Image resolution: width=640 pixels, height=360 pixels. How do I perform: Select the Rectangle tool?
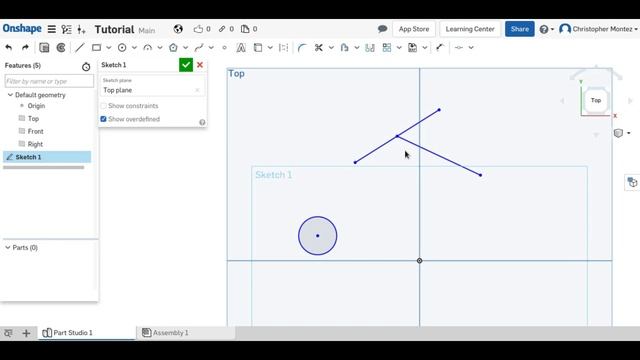96,48
